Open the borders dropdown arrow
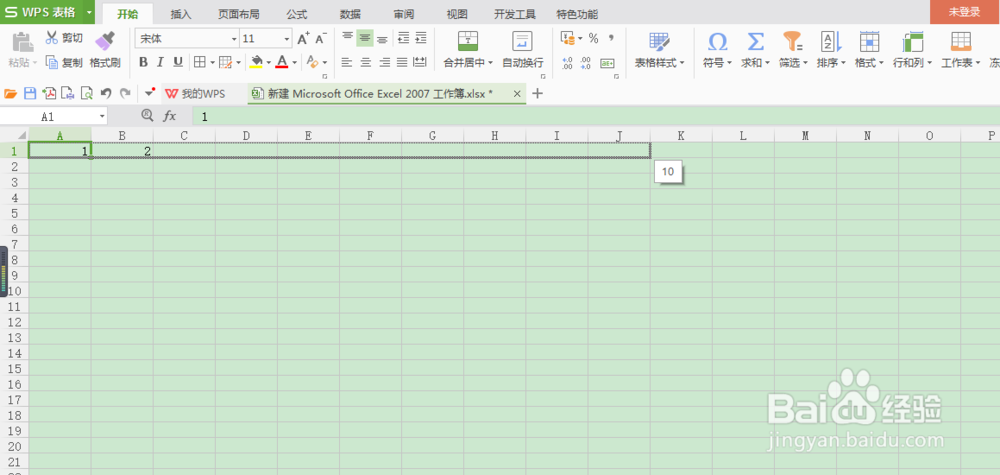 [212, 62]
